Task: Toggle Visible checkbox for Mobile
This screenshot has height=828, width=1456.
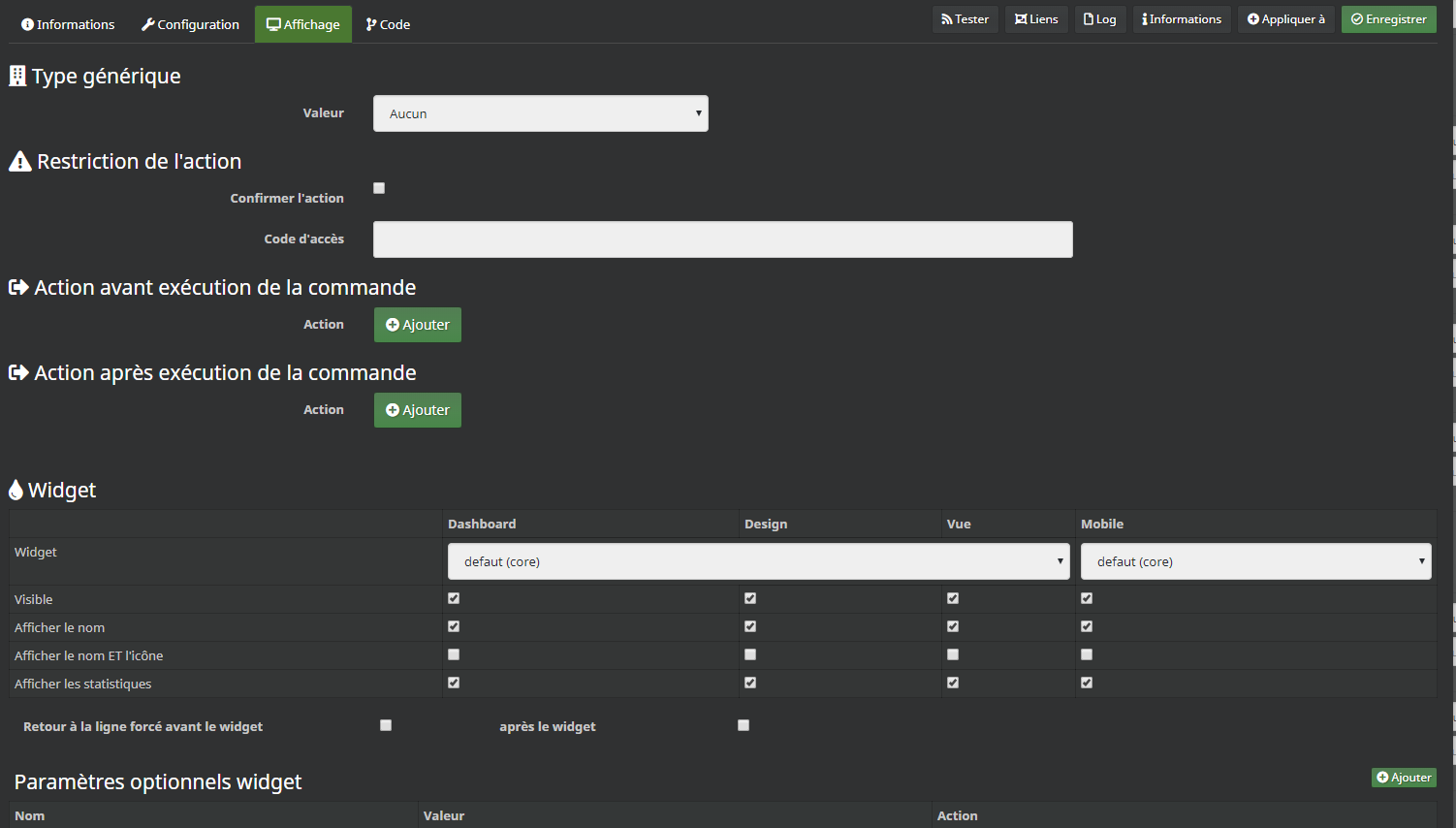Action: click(x=1087, y=598)
